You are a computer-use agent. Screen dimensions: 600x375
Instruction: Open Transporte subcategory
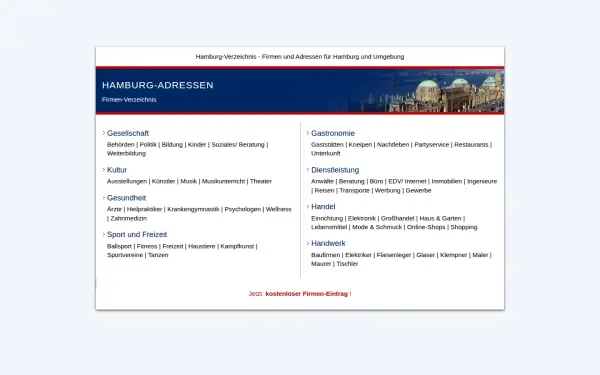pos(354,191)
